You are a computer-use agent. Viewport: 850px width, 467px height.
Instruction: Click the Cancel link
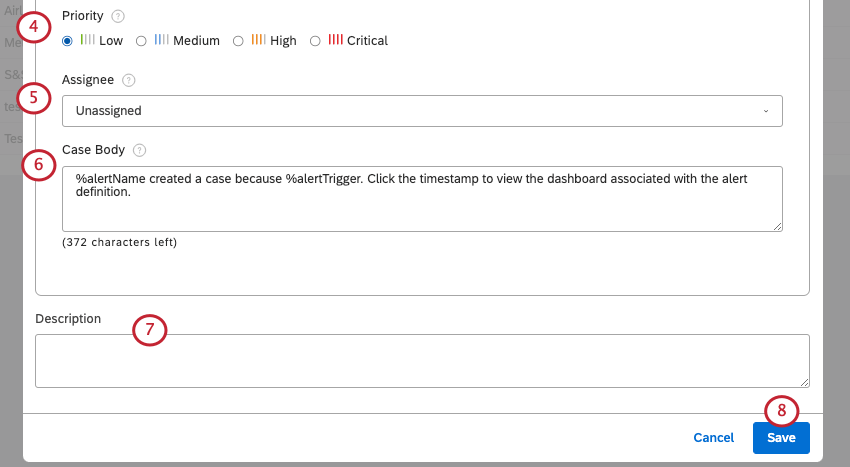(713, 438)
